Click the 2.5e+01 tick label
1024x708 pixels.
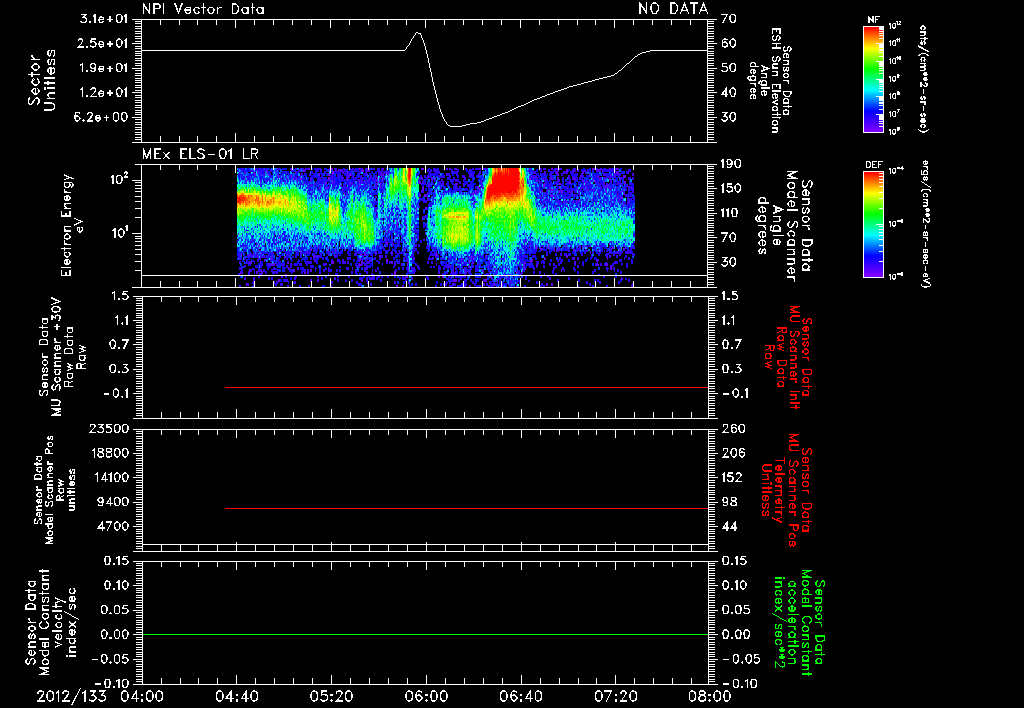click(104, 43)
